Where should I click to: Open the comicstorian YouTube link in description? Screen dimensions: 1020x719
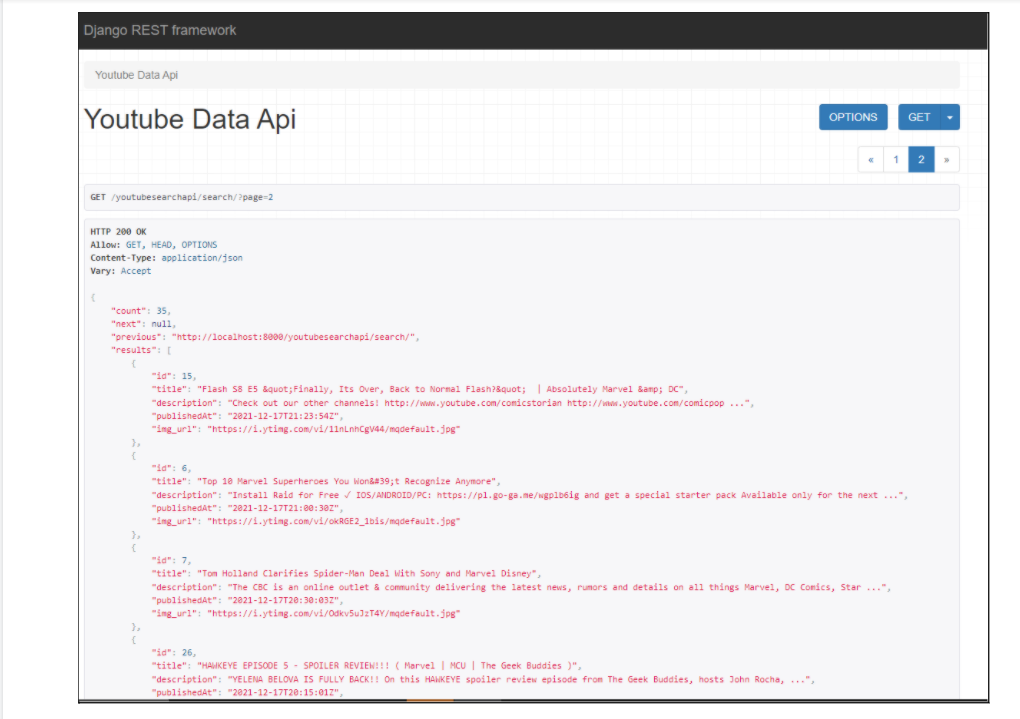(473, 403)
